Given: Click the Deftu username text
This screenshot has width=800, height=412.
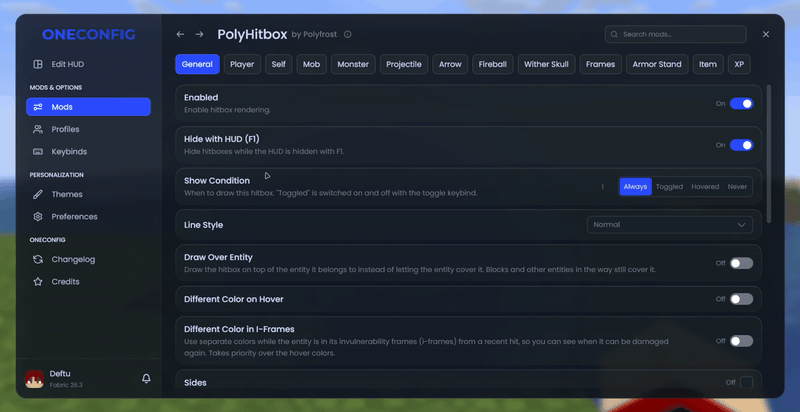Looking at the screenshot, I should coord(60,374).
